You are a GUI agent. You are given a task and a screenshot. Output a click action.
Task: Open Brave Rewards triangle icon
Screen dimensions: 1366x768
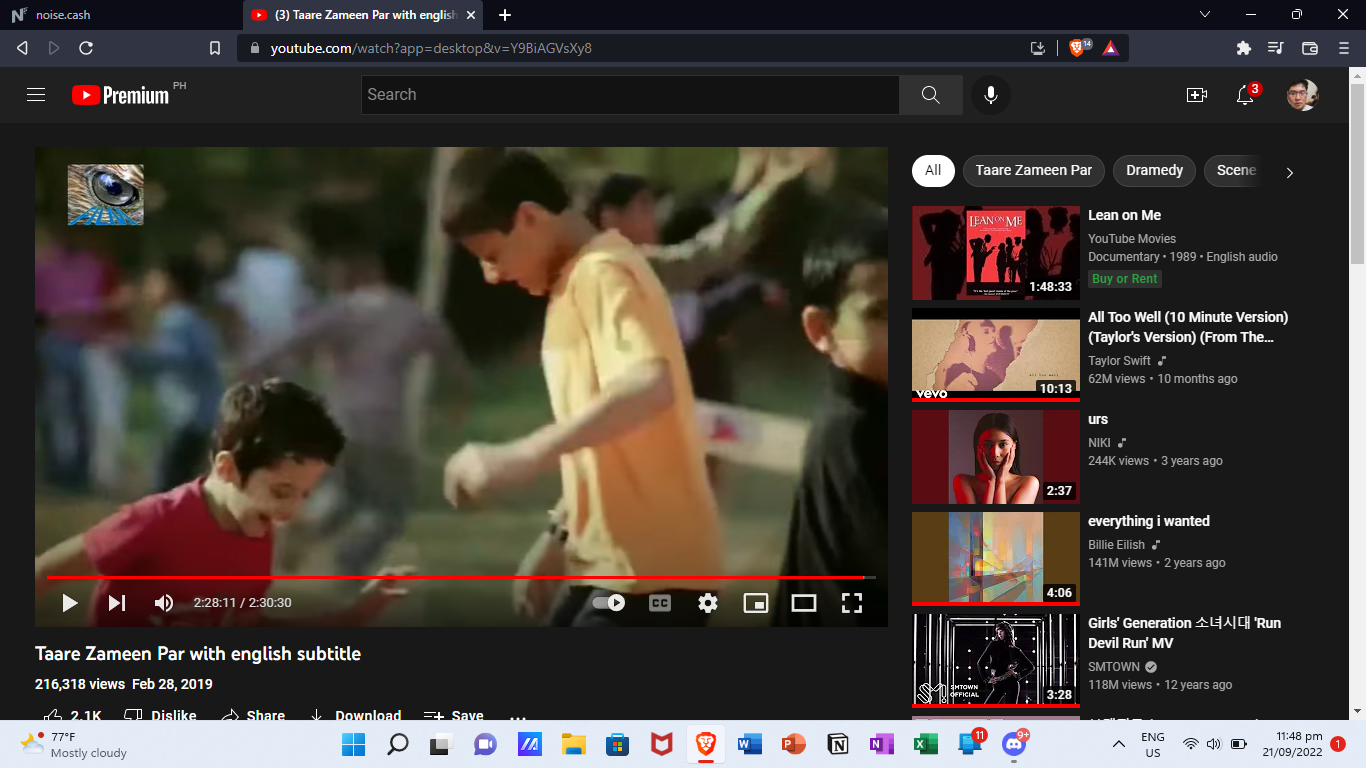pyautogui.click(x=1110, y=48)
